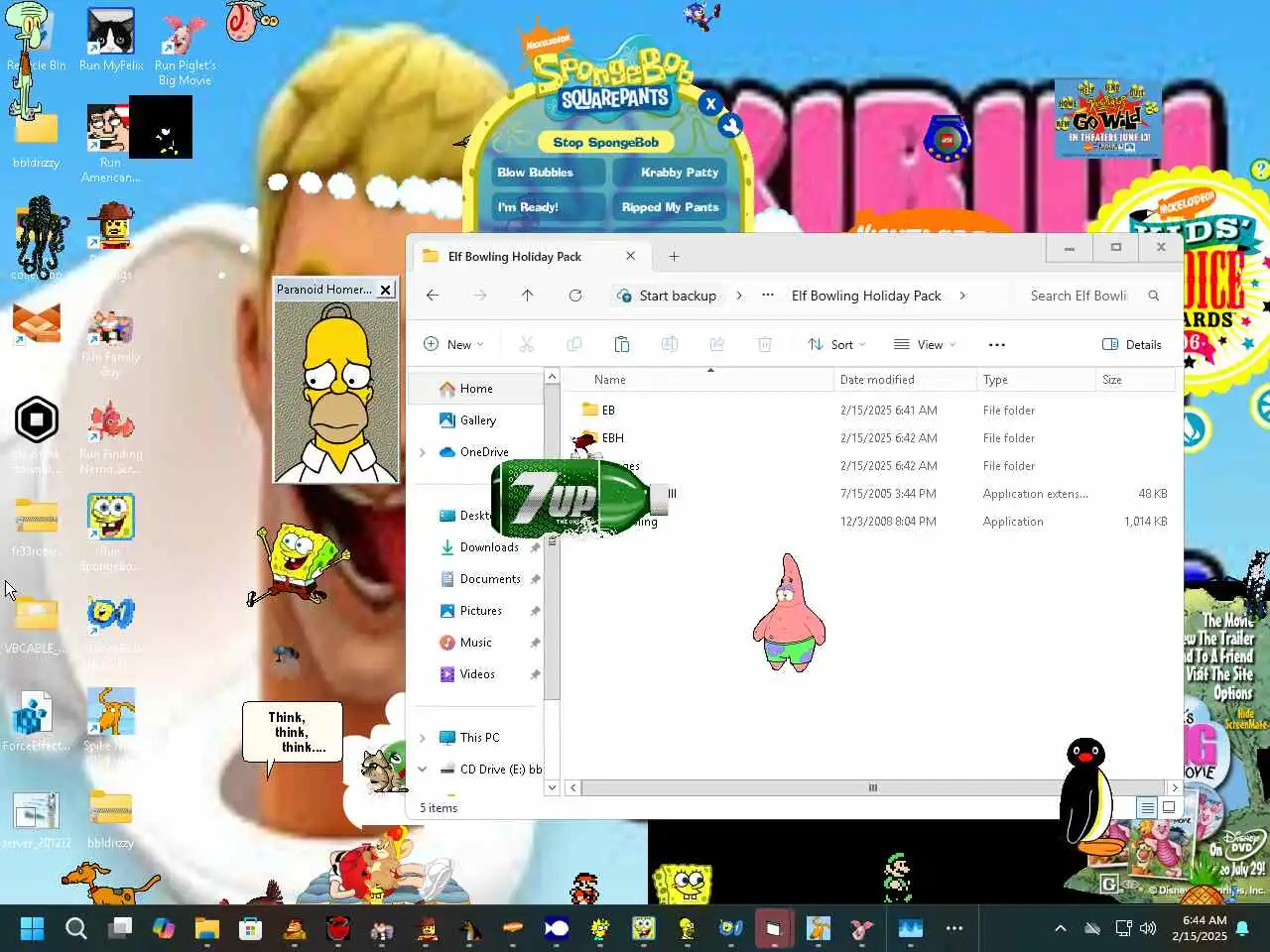This screenshot has height=952, width=1270.
Task: Select ForceEffect desktop icon
Action: [x=36, y=722]
